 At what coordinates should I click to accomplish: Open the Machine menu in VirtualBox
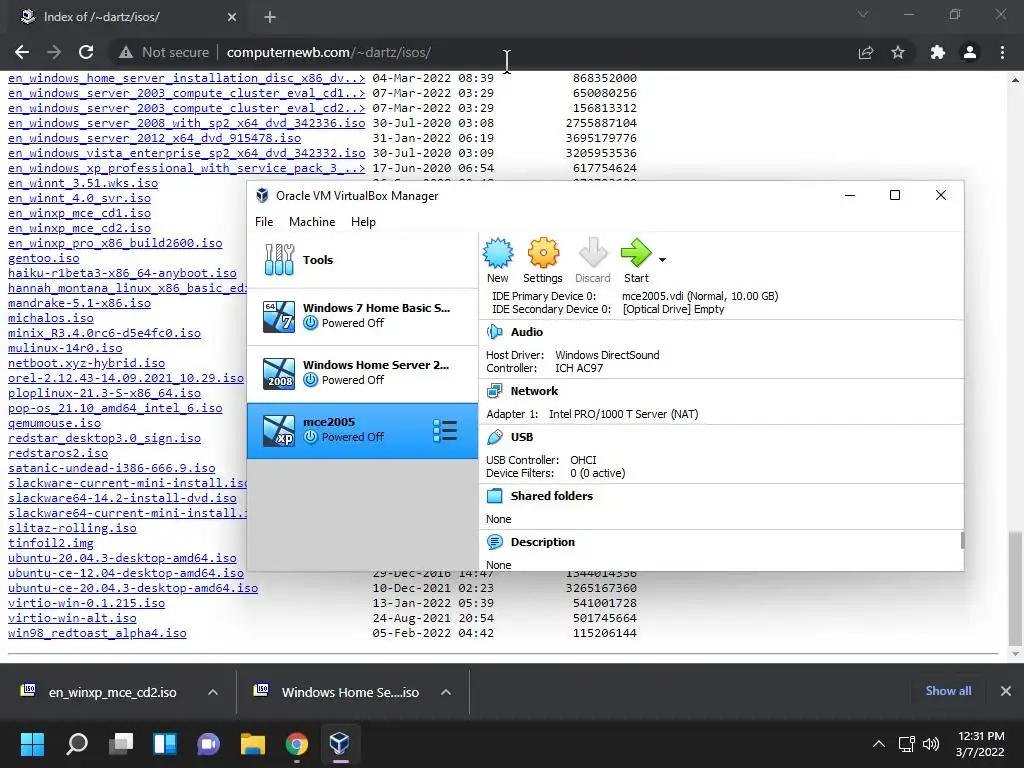click(x=312, y=222)
